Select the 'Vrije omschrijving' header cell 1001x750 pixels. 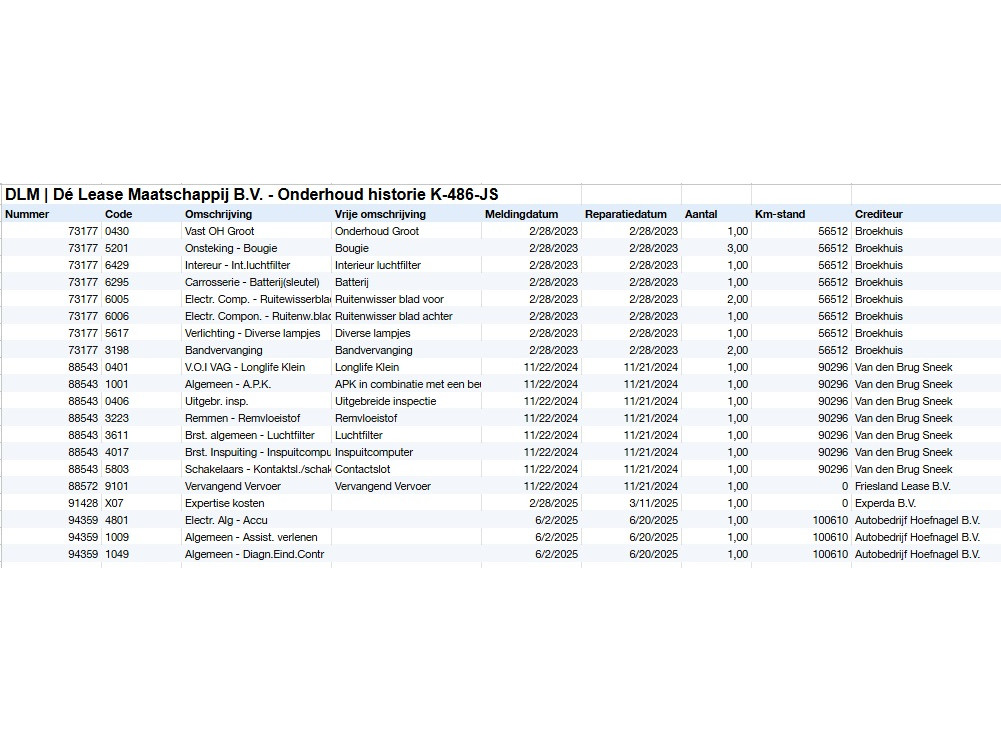pos(380,214)
